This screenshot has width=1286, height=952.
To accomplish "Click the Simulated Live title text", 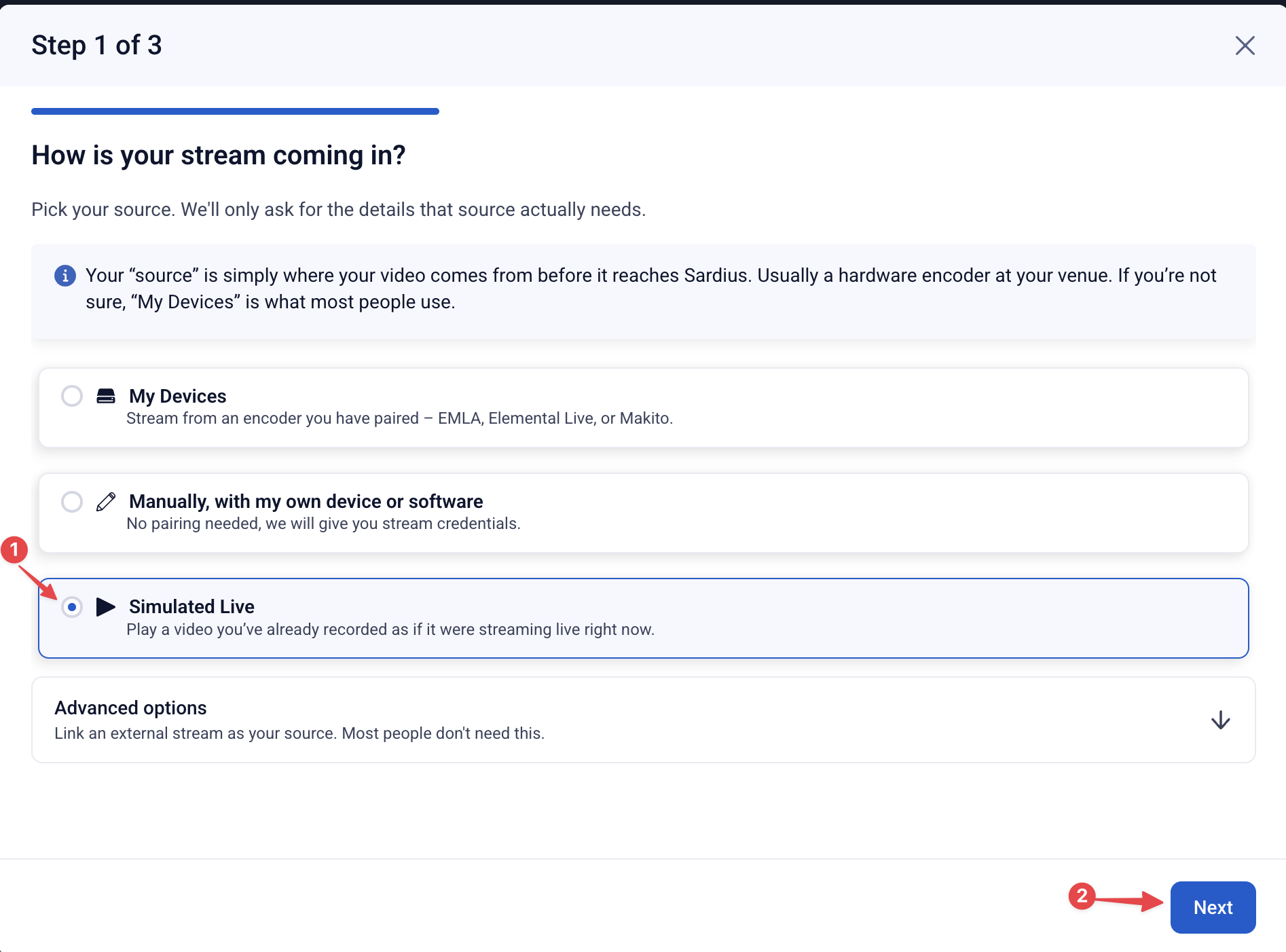I will point(192,606).
